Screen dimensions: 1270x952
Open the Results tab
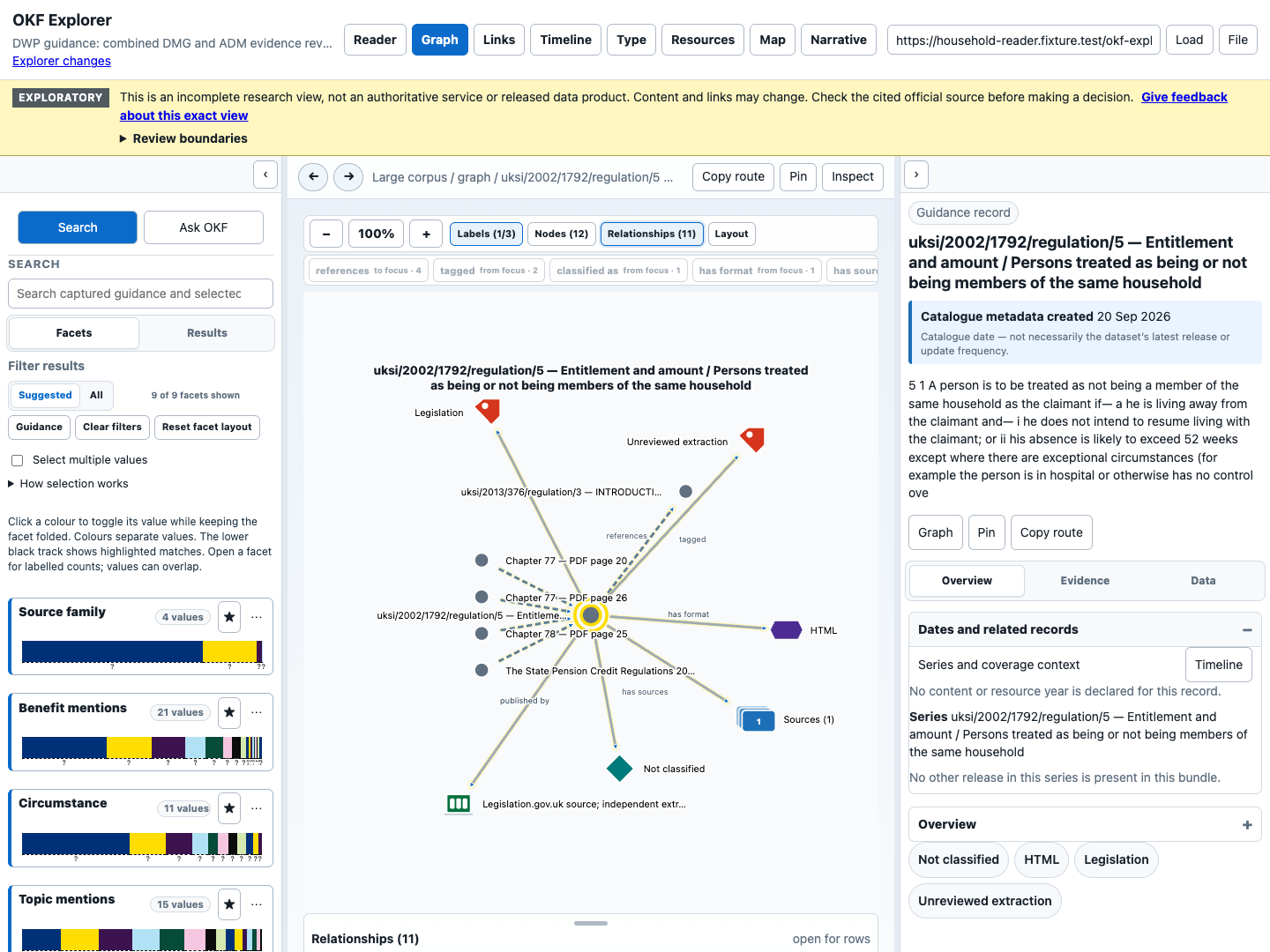207,333
